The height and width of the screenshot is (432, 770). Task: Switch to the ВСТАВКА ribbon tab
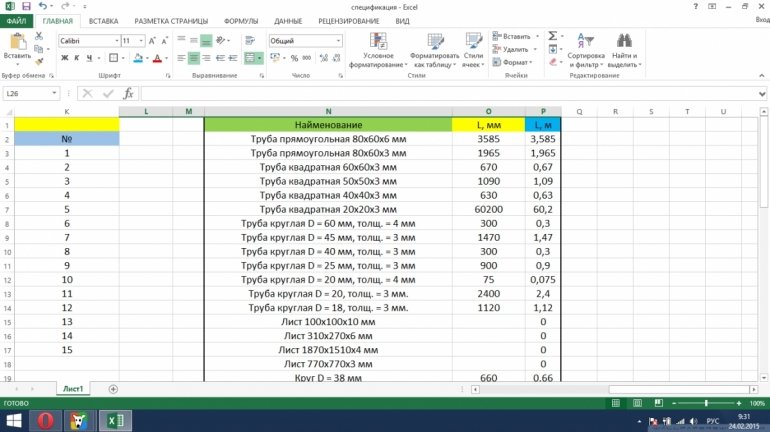click(x=103, y=20)
